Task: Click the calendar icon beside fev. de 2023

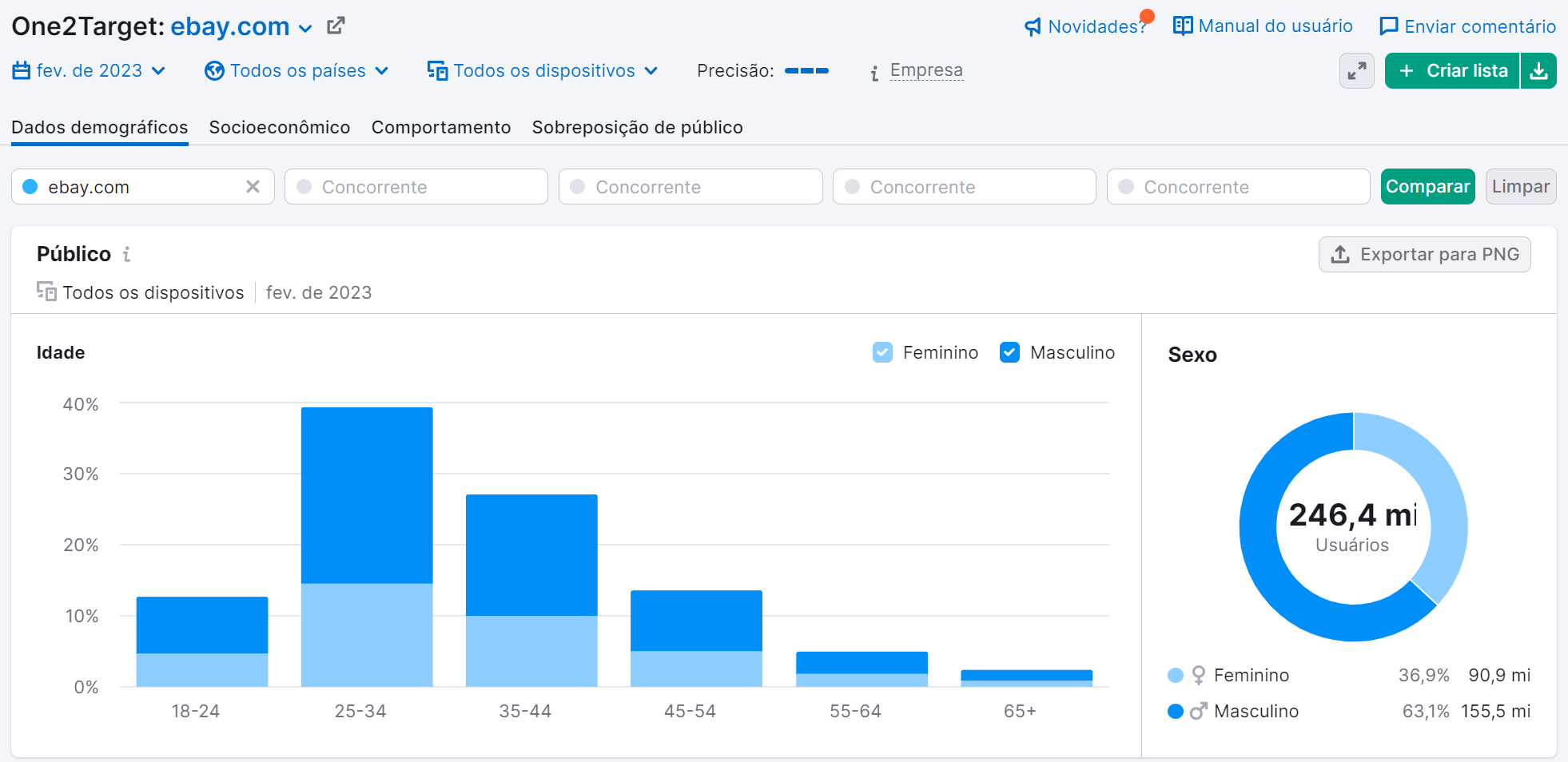Action: point(22,70)
